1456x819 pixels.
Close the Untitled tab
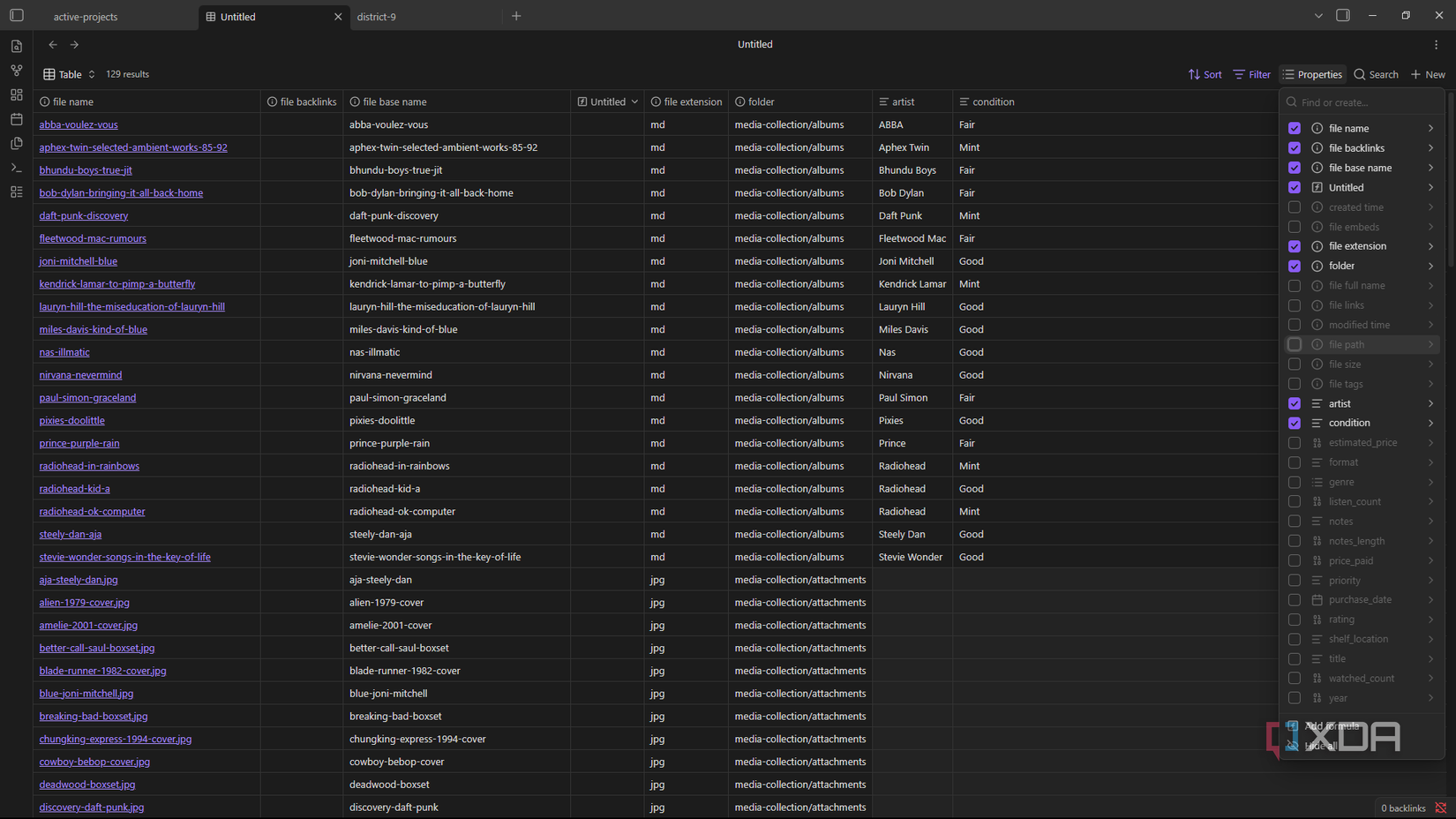pyautogui.click(x=338, y=17)
